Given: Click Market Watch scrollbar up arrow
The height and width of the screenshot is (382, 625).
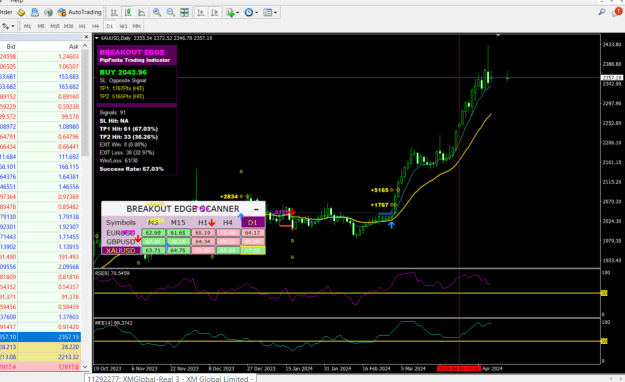Looking at the screenshot, I should coord(85,46).
